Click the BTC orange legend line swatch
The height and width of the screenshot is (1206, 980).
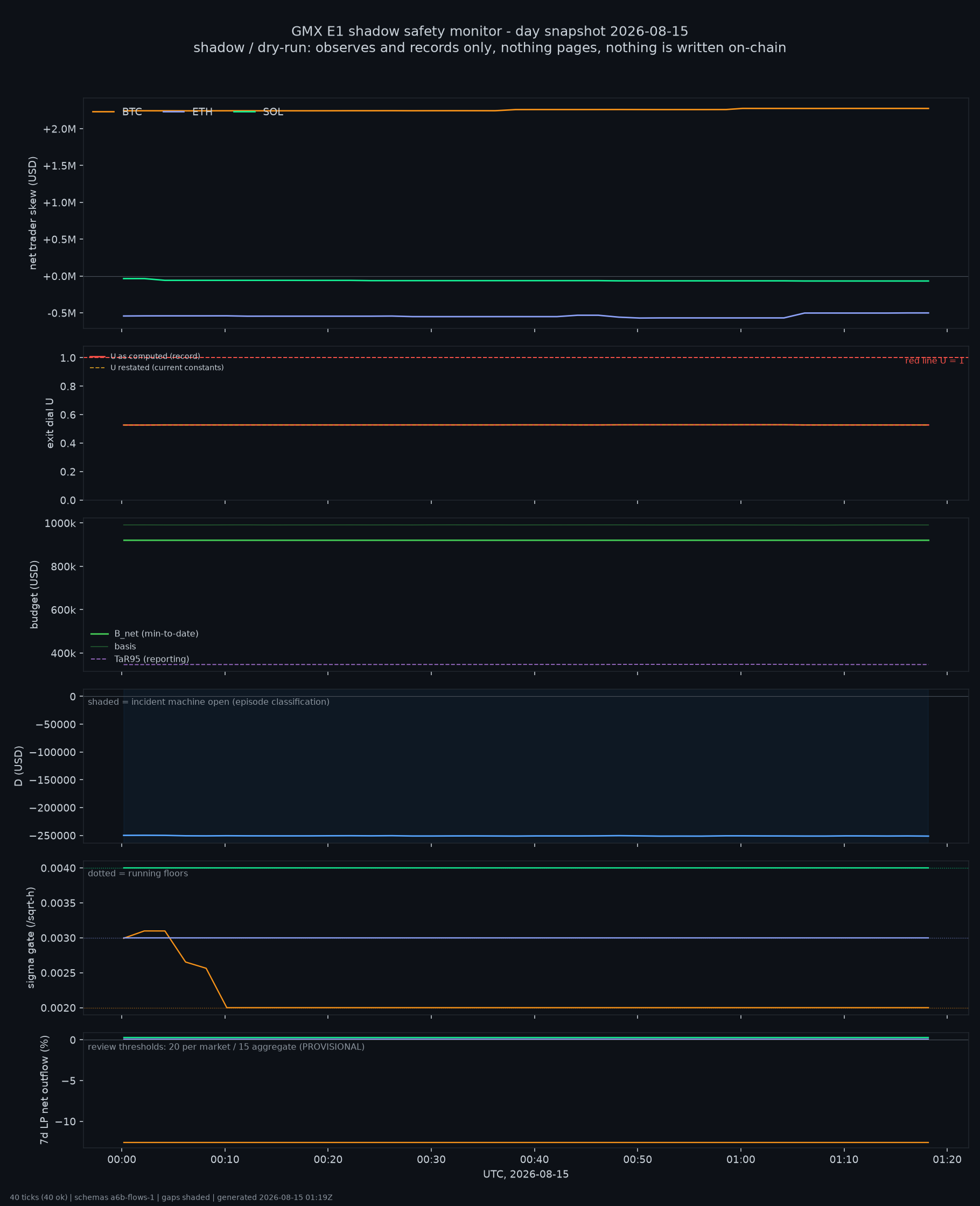[x=103, y=112]
